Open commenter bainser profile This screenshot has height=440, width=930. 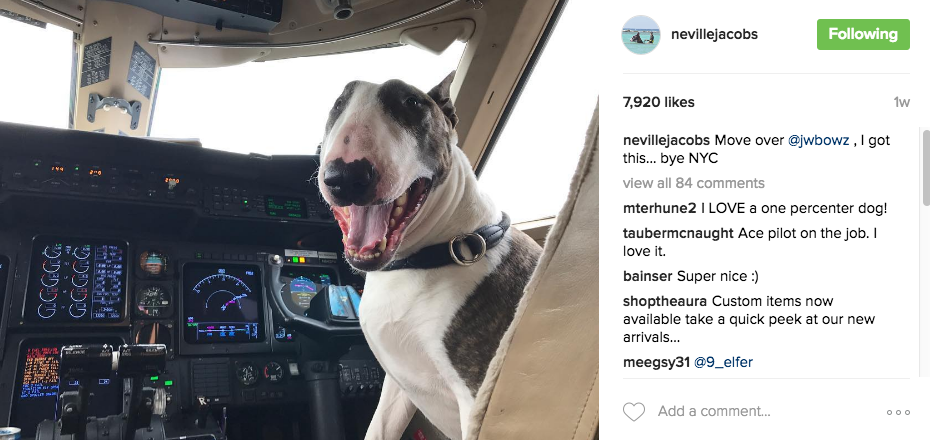(x=648, y=276)
